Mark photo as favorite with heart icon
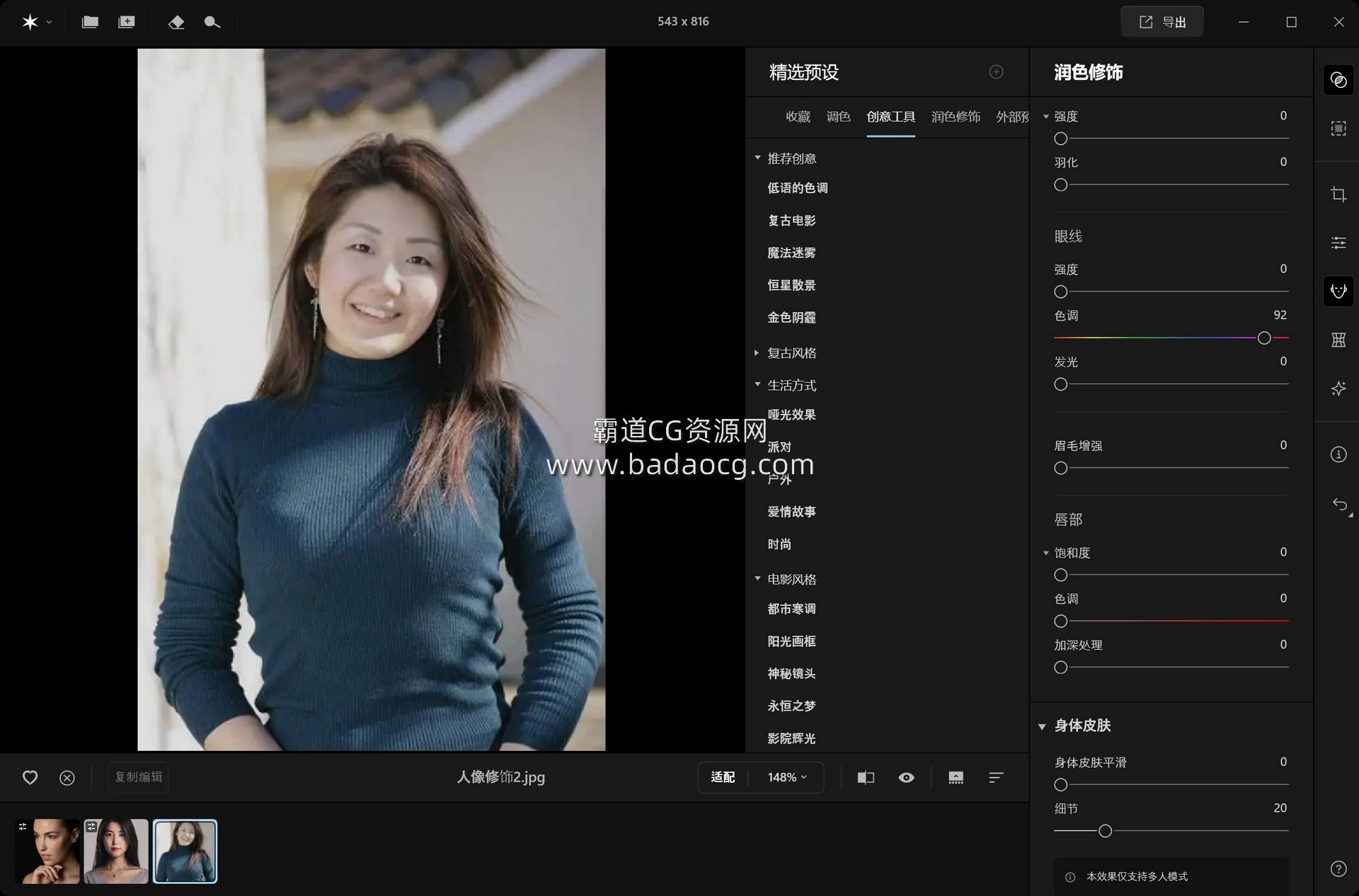This screenshot has height=896, width=1359. point(30,777)
